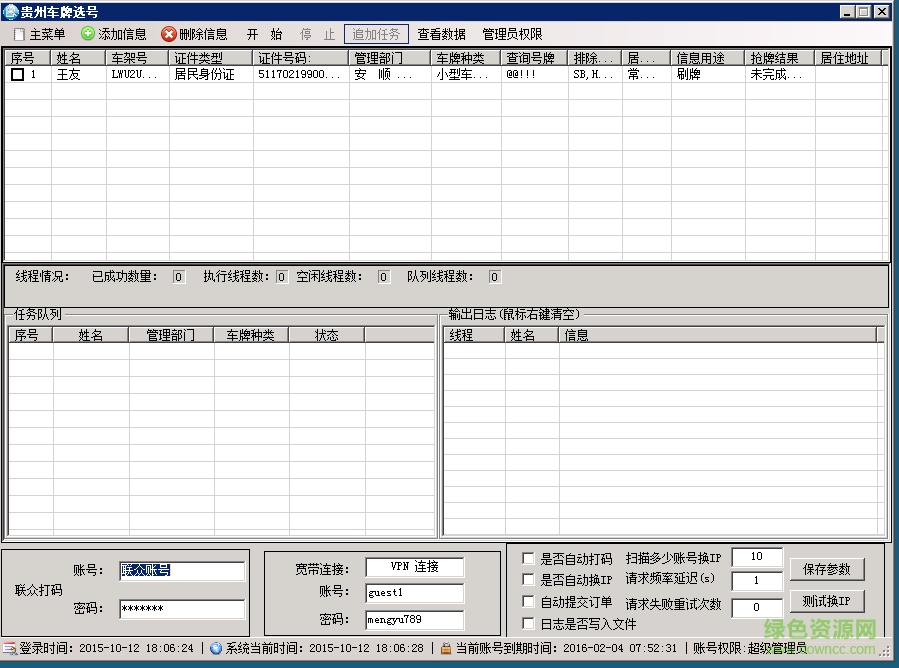Toggle 是否自动换IP setting
The height and width of the screenshot is (668, 899).
point(527,579)
